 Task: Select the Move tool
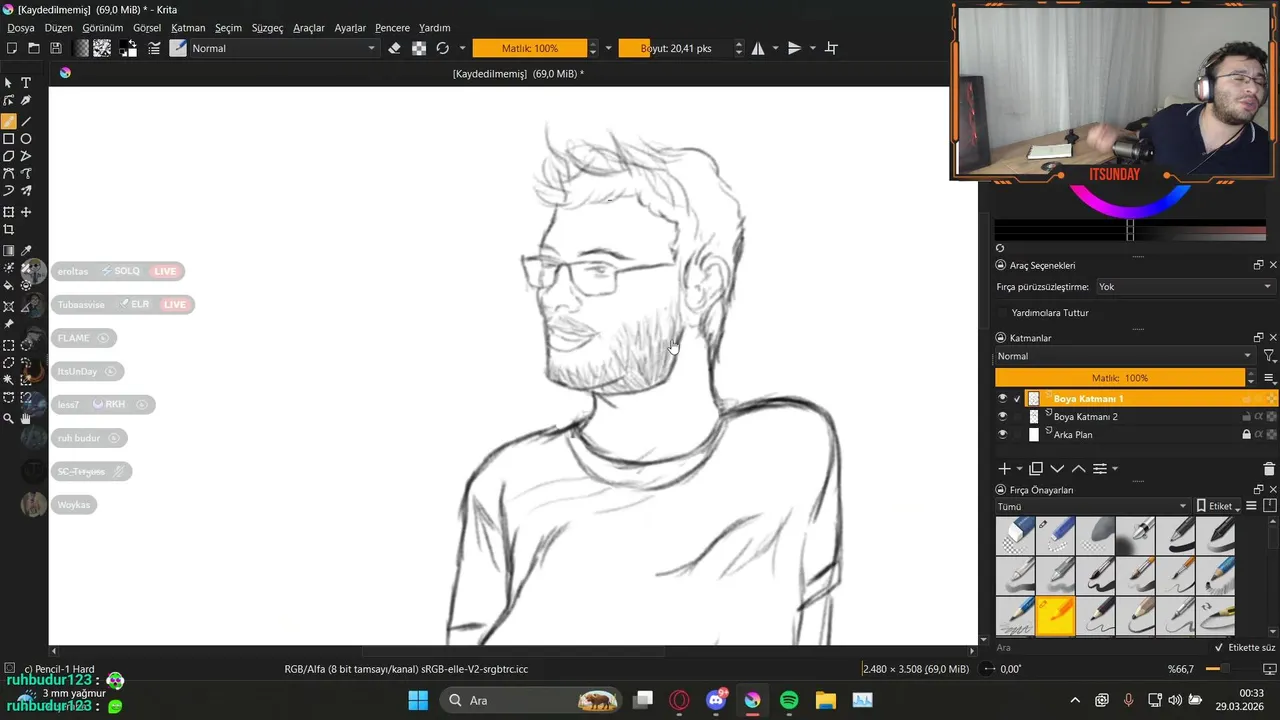tap(26, 212)
